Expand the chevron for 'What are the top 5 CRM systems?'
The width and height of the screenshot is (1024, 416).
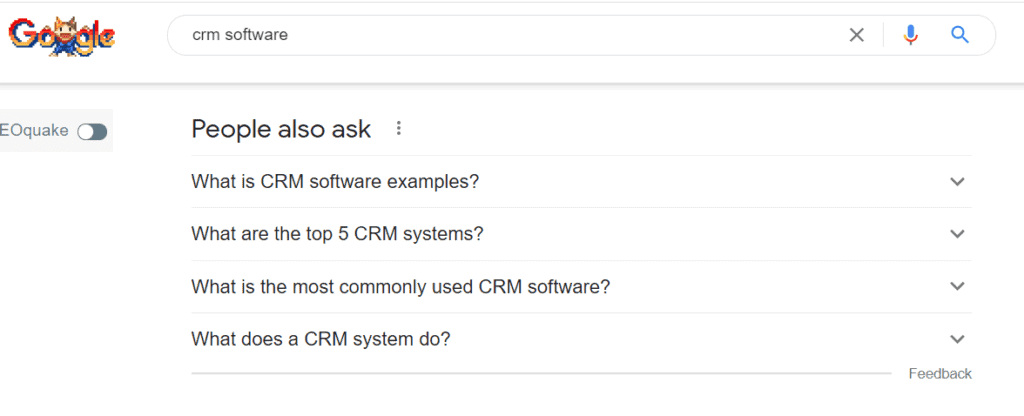click(957, 234)
